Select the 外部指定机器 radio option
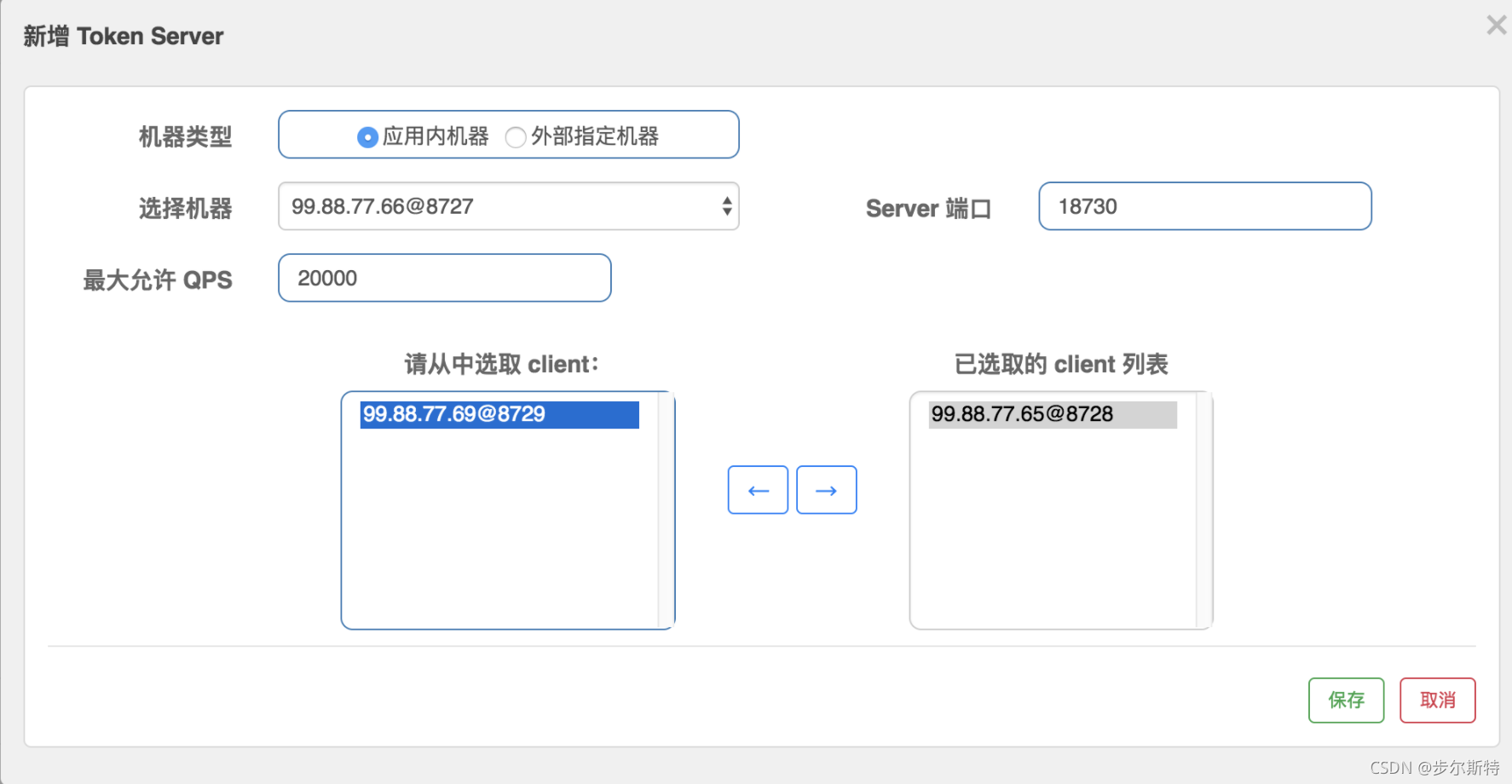Screen dimensions: 1512x784 (x=516, y=137)
